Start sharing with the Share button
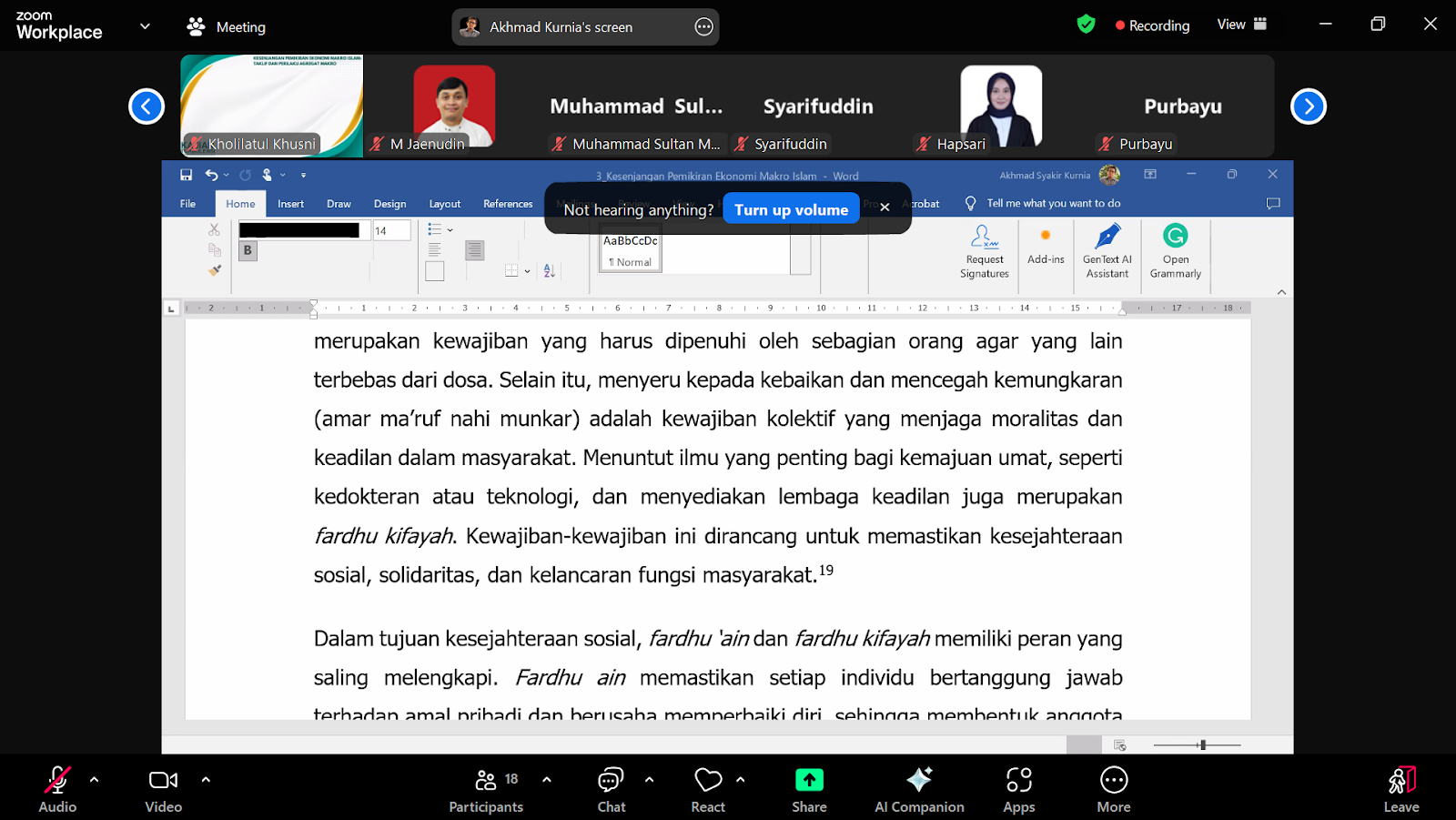1456x820 pixels. tap(809, 789)
